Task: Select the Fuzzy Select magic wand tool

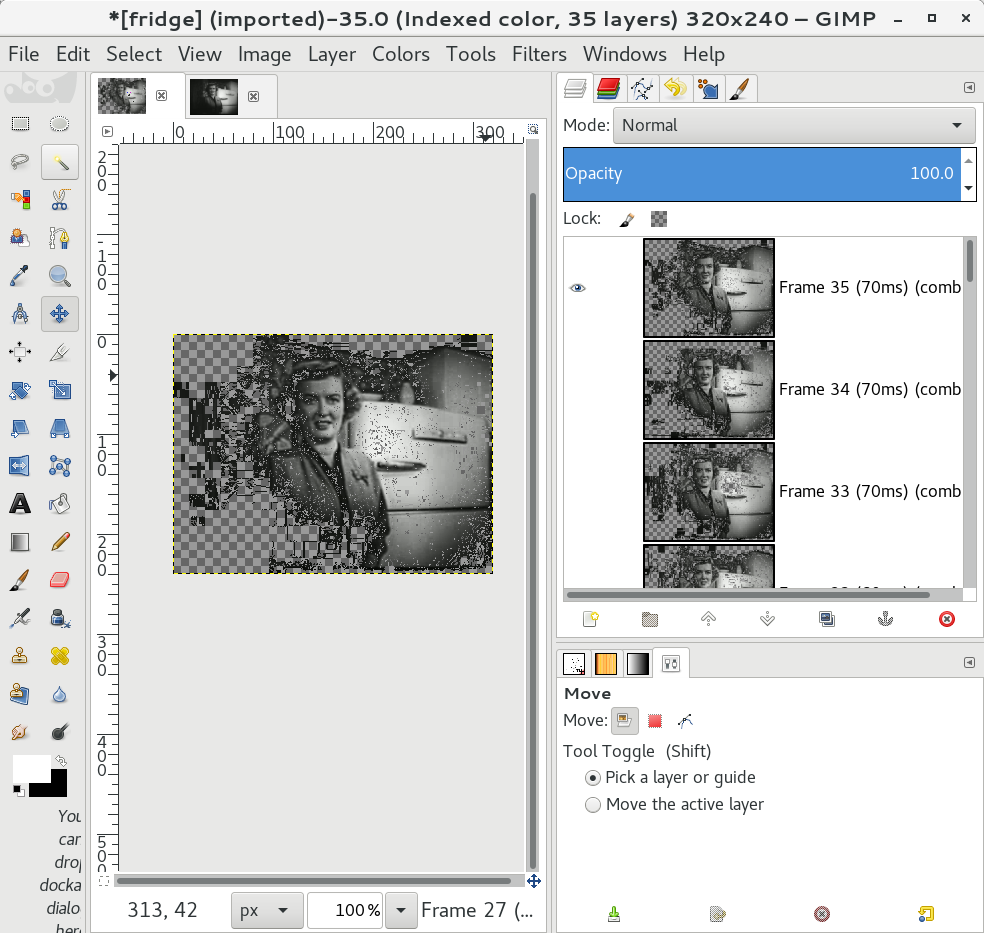Action: (x=59, y=162)
